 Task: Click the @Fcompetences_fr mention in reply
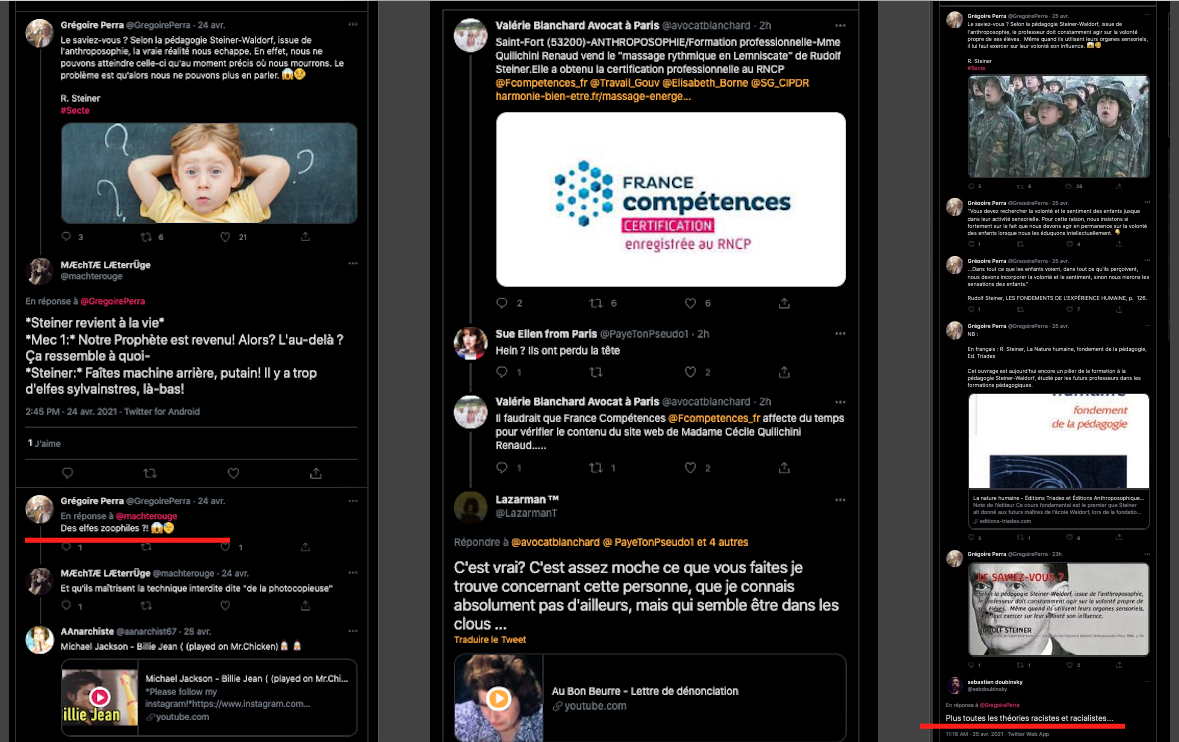[715, 418]
